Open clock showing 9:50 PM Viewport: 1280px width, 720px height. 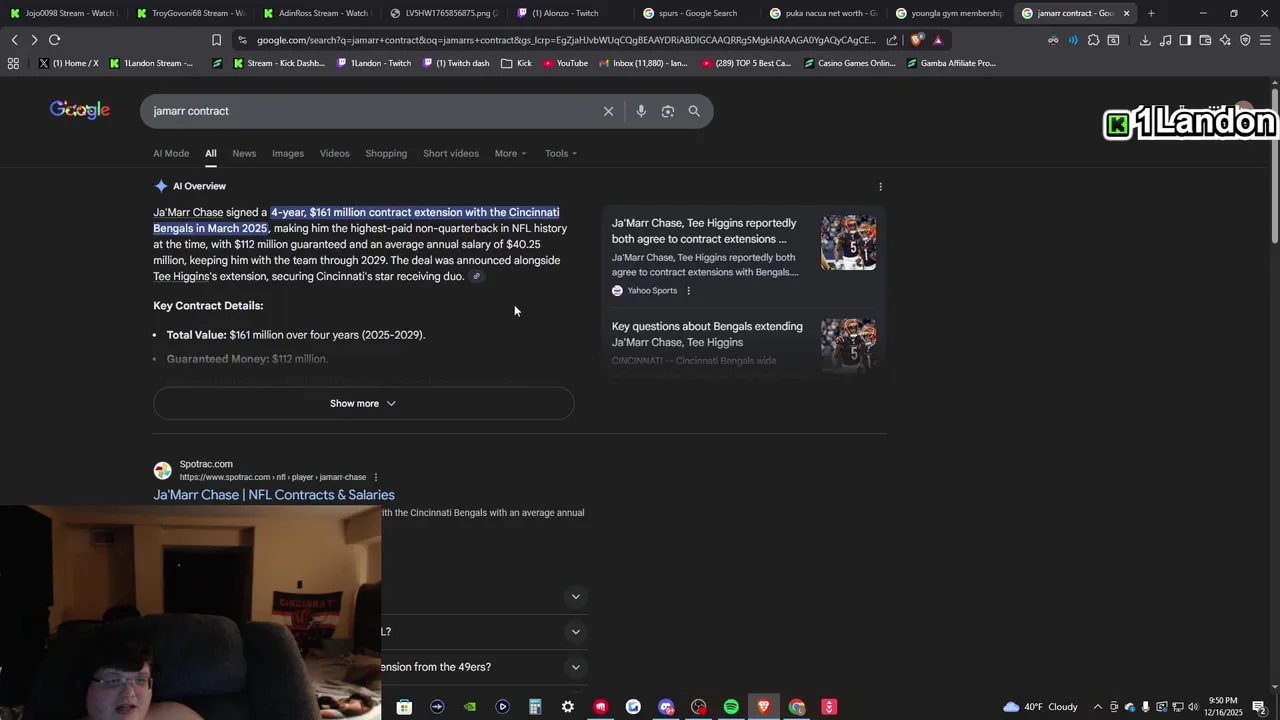coord(1224,707)
